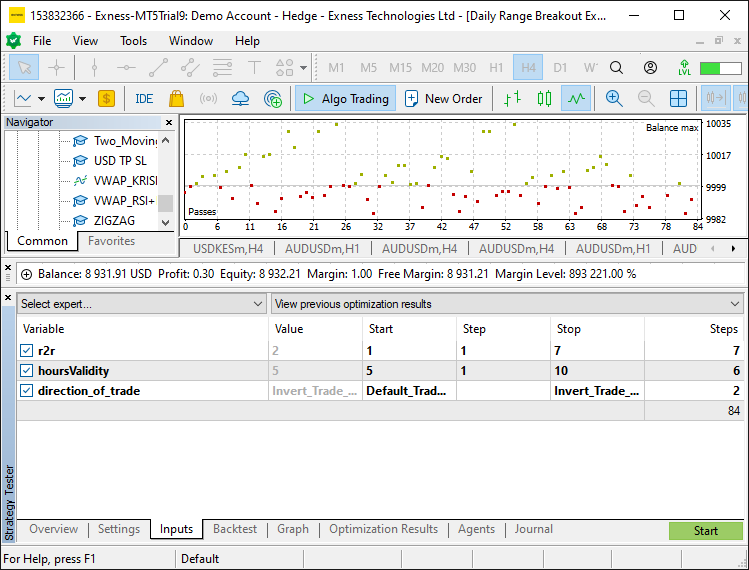
Task: Switch to the Optimization Results tab
Action: tap(383, 529)
